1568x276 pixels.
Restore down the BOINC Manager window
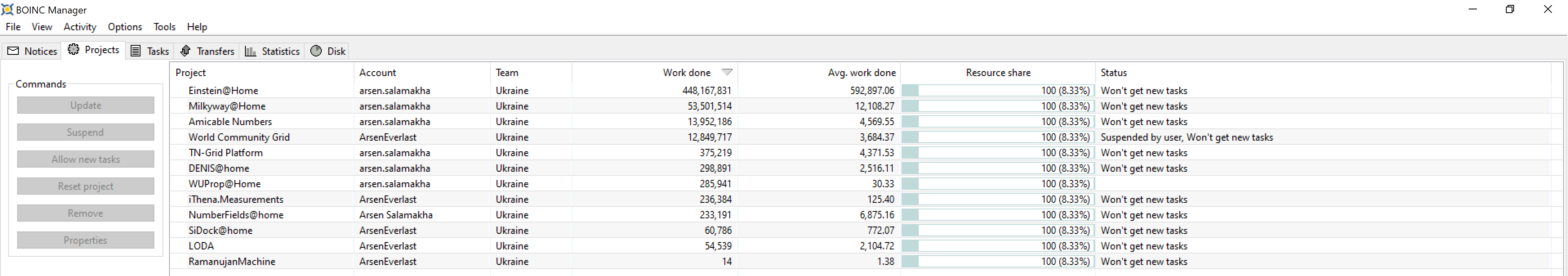[1510, 9]
